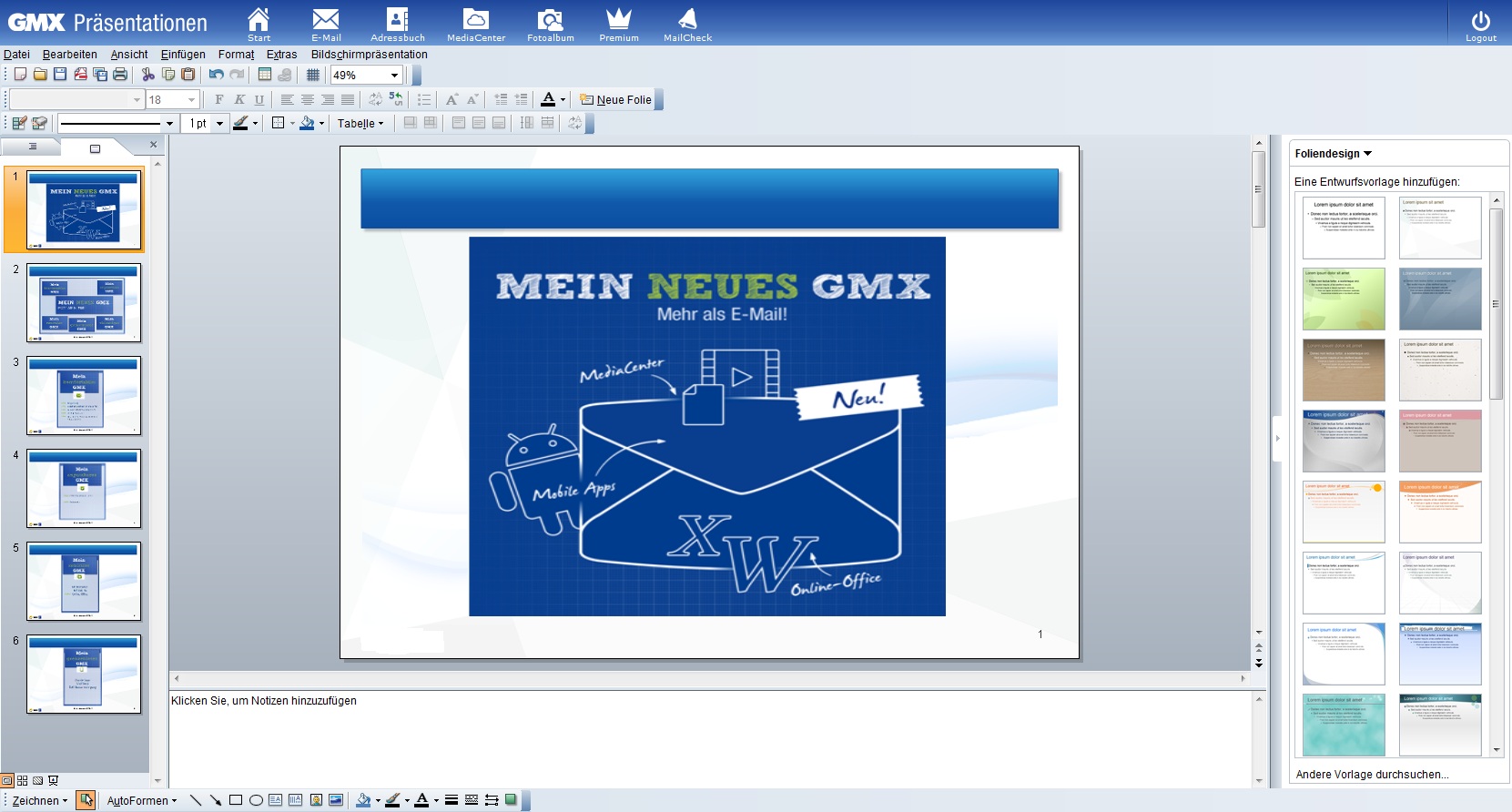Image resolution: width=1512 pixels, height=812 pixels.
Task: Align text left
Action: tap(288, 99)
